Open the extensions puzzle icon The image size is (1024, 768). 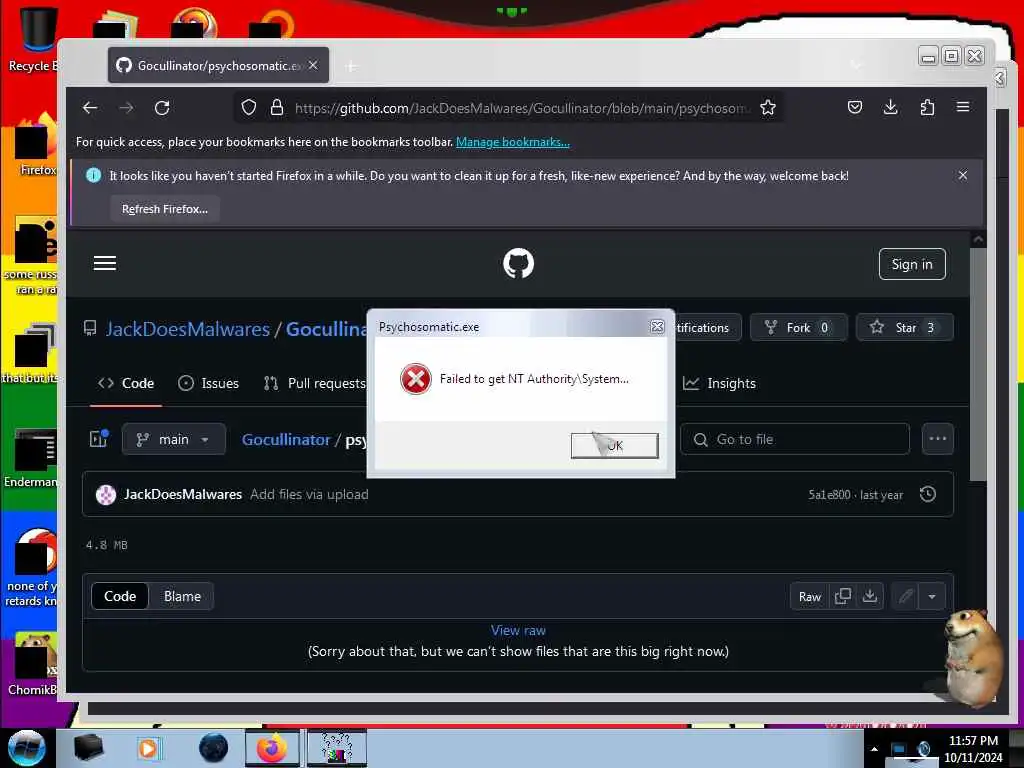927,107
